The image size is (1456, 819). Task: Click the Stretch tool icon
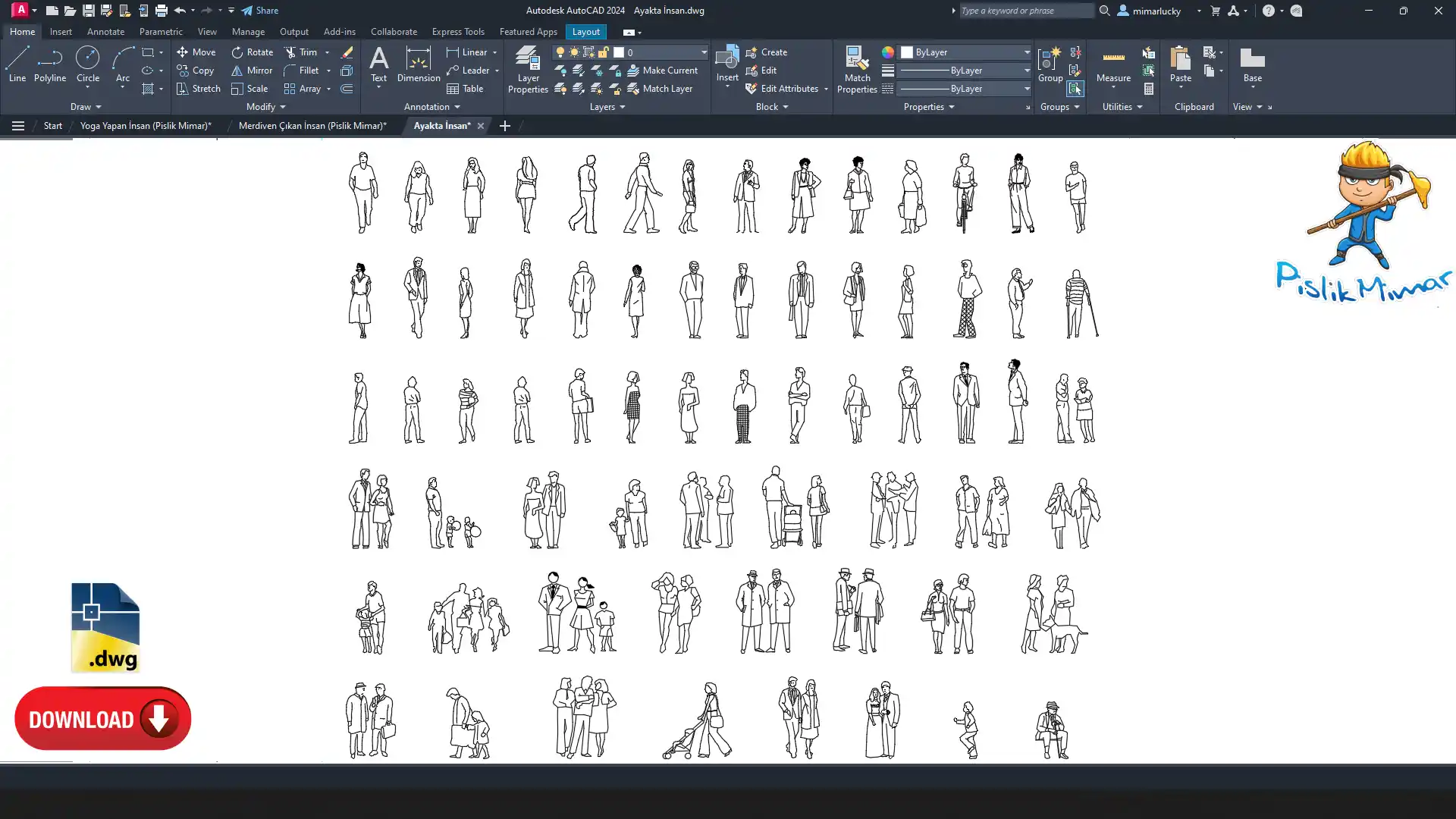pyautogui.click(x=182, y=89)
